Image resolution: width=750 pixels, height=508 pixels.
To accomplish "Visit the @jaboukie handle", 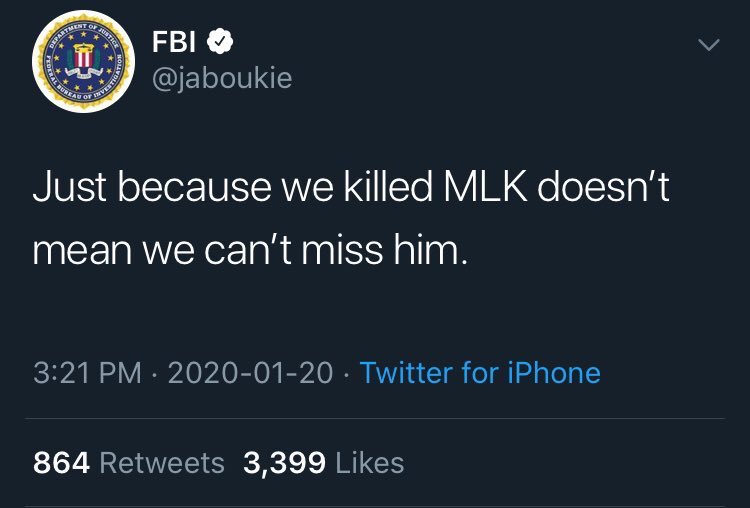I will click(222, 77).
